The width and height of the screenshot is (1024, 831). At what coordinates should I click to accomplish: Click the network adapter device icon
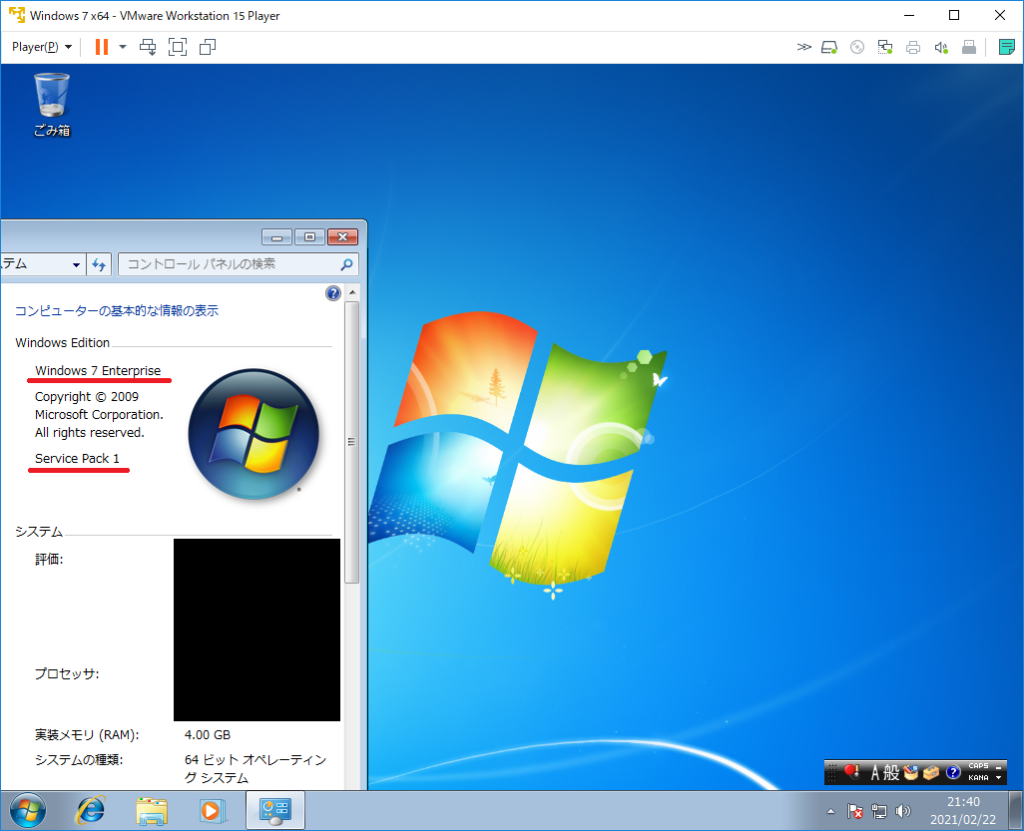[x=885, y=47]
